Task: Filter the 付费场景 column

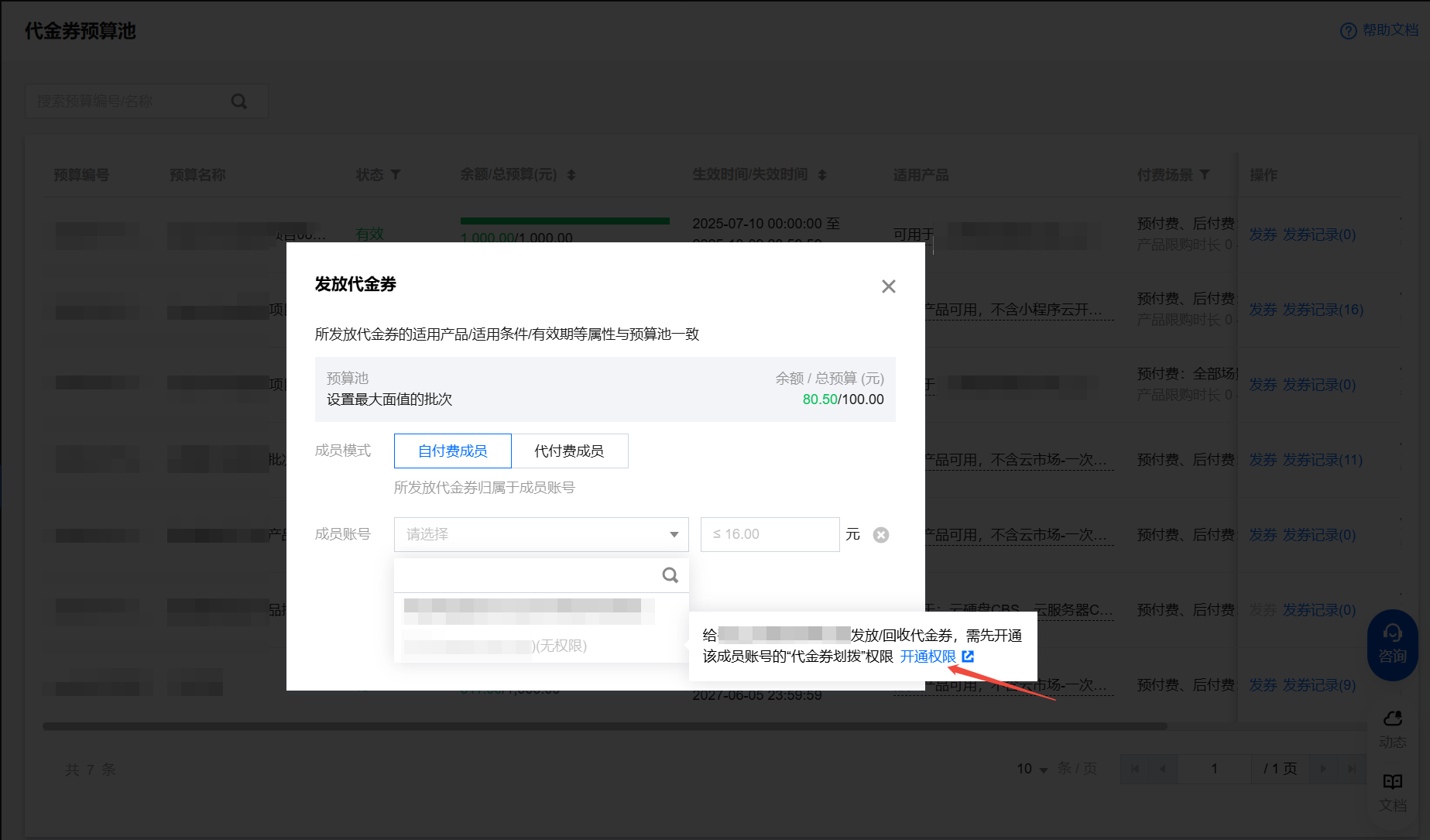Action: (x=1205, y=175)
